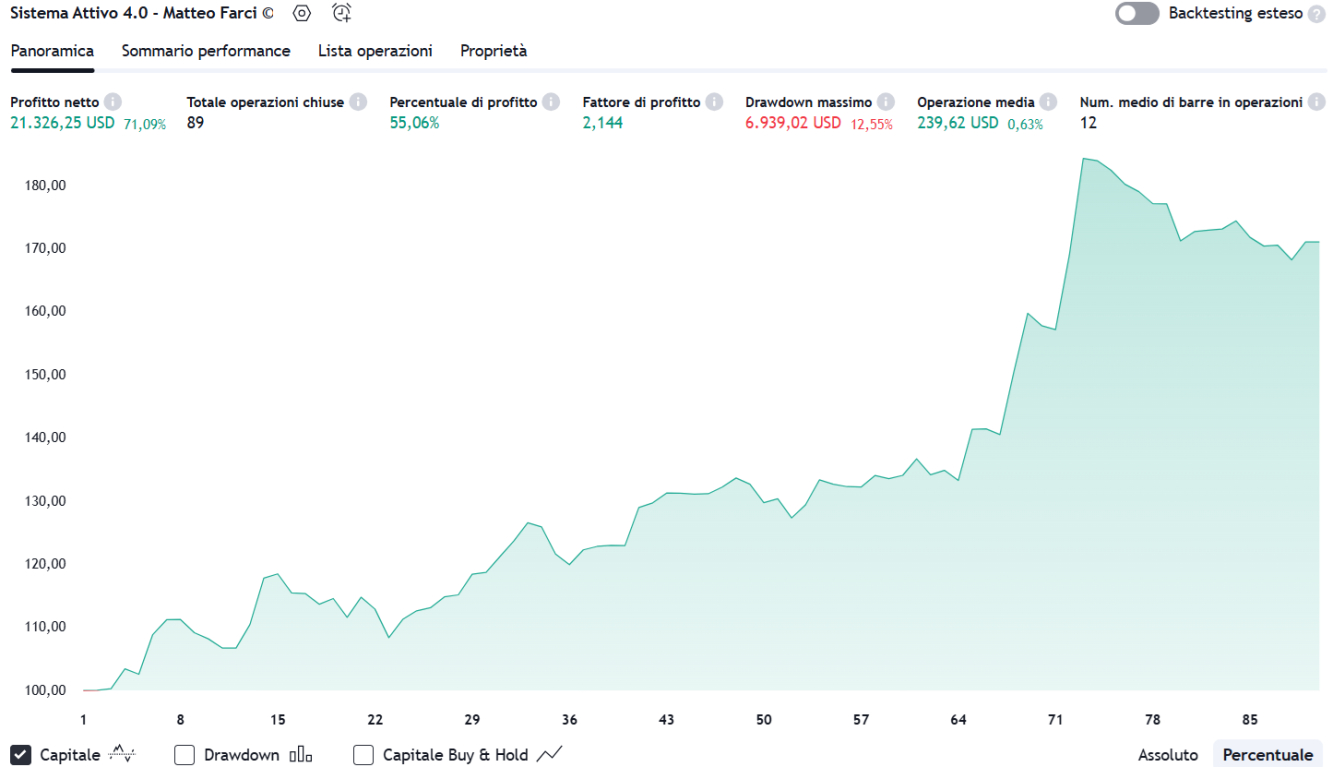Click info icon next to Fattore di profitto
This screenshot has height=767, width=1332.
tap(714, 102)
